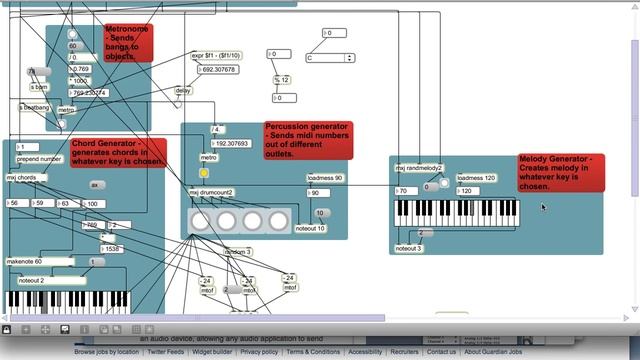Screen dimensions: 640x360
Task: Click the yellow bang button in Percussion generator
Action: point(204,173)
